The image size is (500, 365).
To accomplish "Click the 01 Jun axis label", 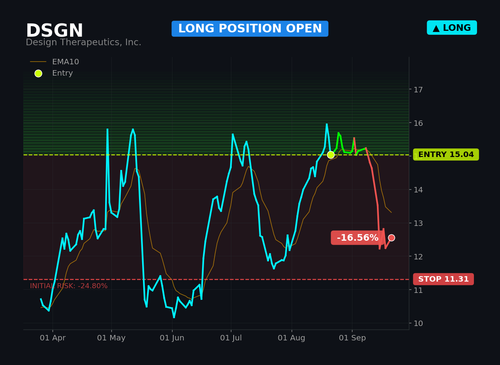I will (x=172, y=338).
